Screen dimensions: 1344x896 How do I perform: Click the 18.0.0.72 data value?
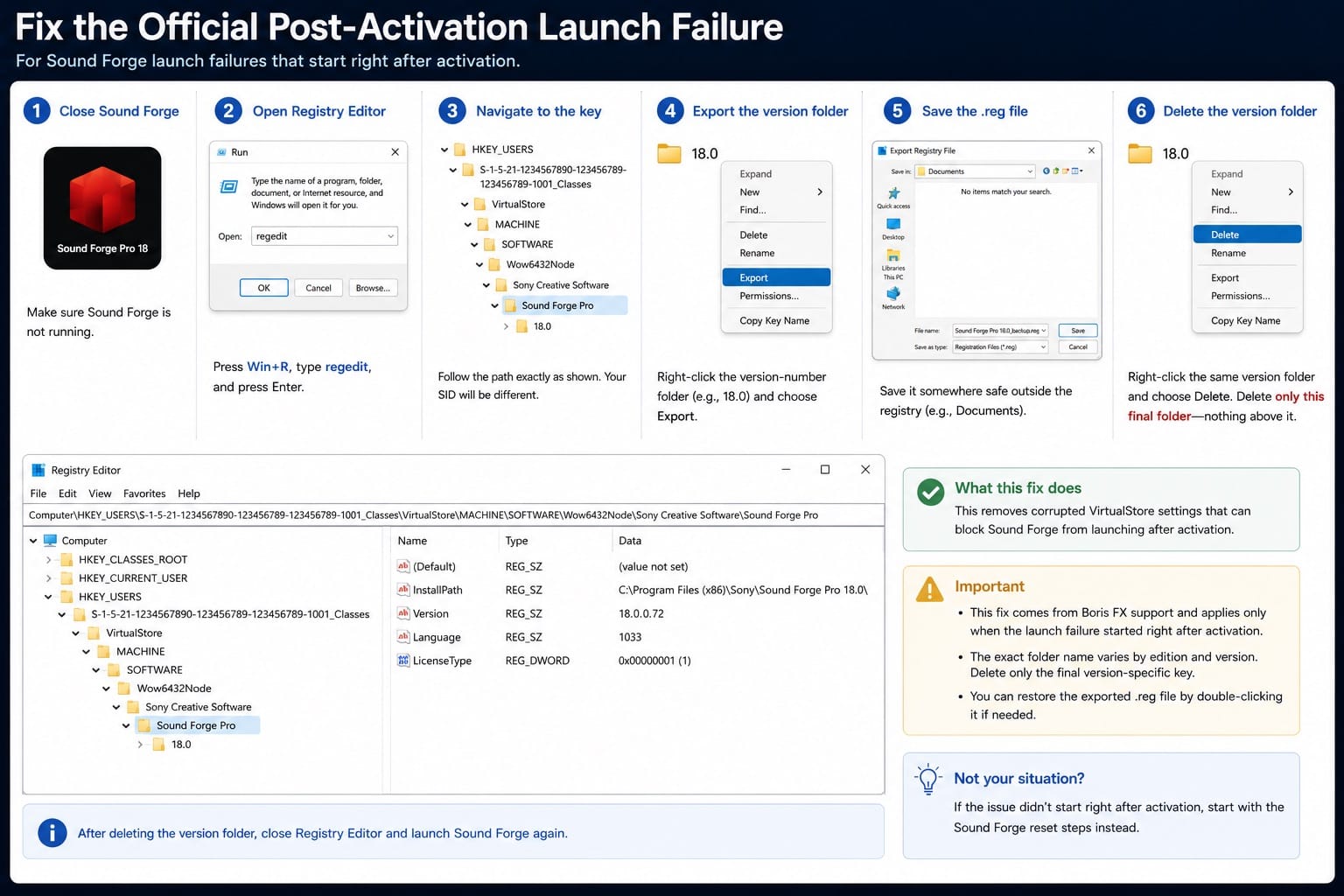(x=641, y=613)
